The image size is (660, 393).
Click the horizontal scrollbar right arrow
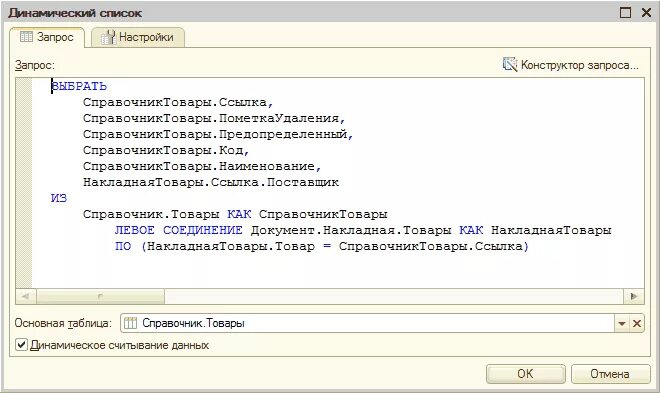point(633,296)
